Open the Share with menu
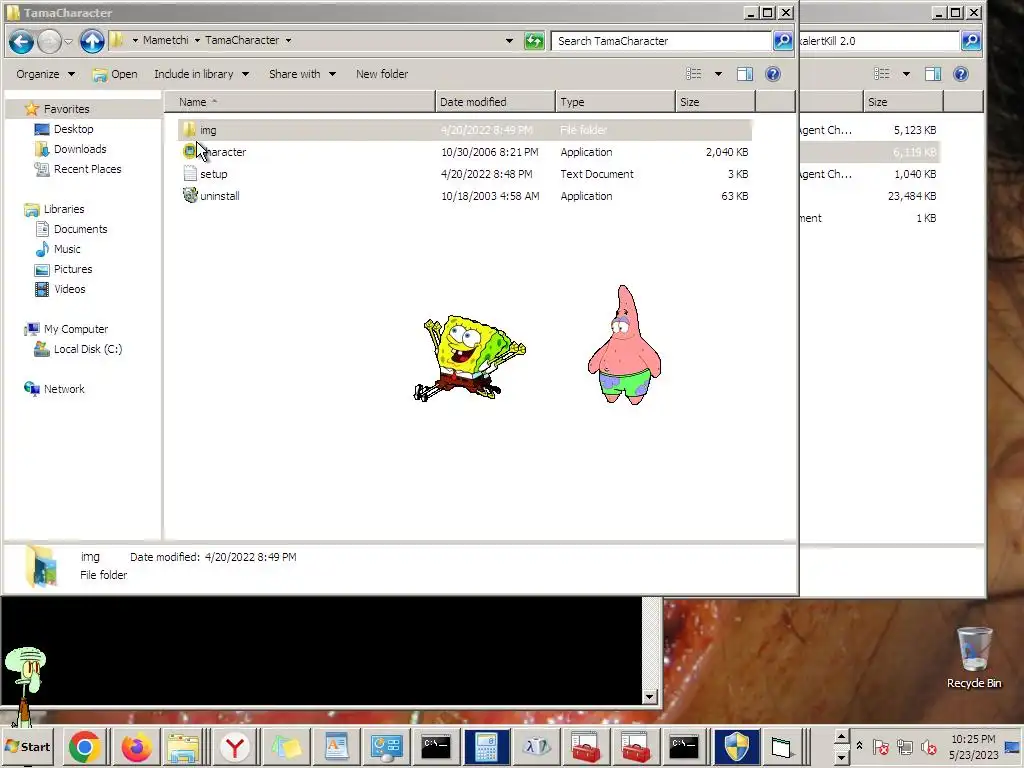The height and width of the screenshot is (768, 1024). click(302, 74)
